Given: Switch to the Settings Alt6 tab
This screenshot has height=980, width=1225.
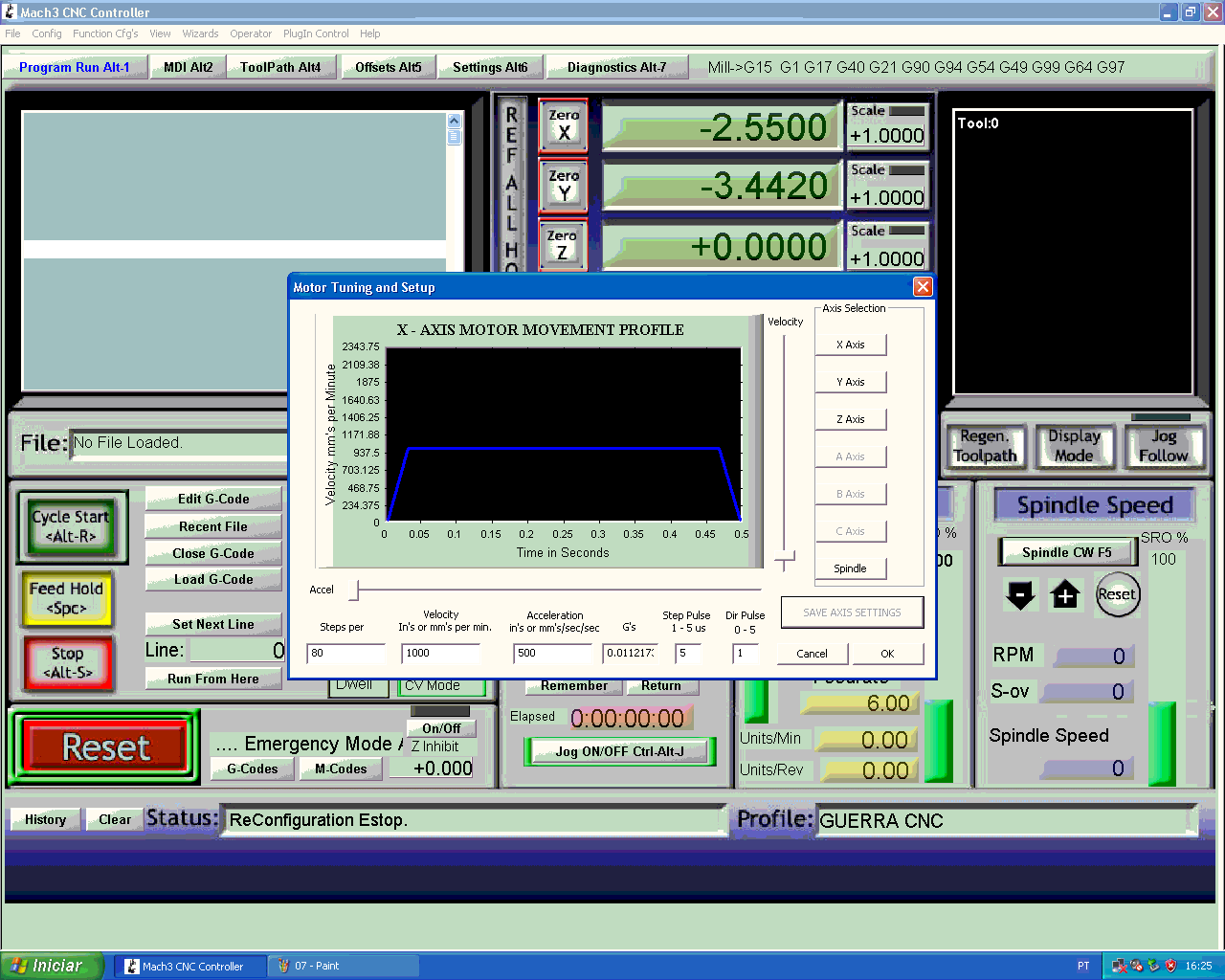Looking at the screenshot, I should (x=490, y=67).
